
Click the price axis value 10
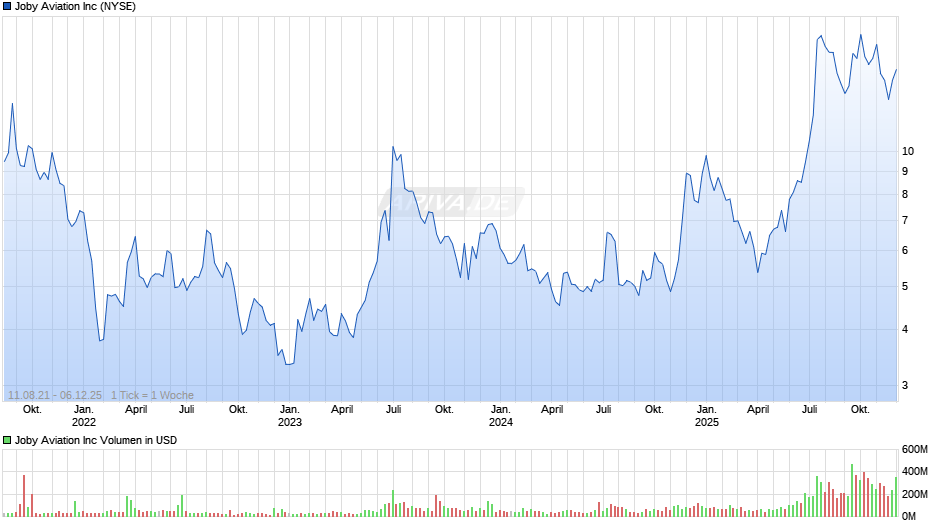click(x=908, y=151)
